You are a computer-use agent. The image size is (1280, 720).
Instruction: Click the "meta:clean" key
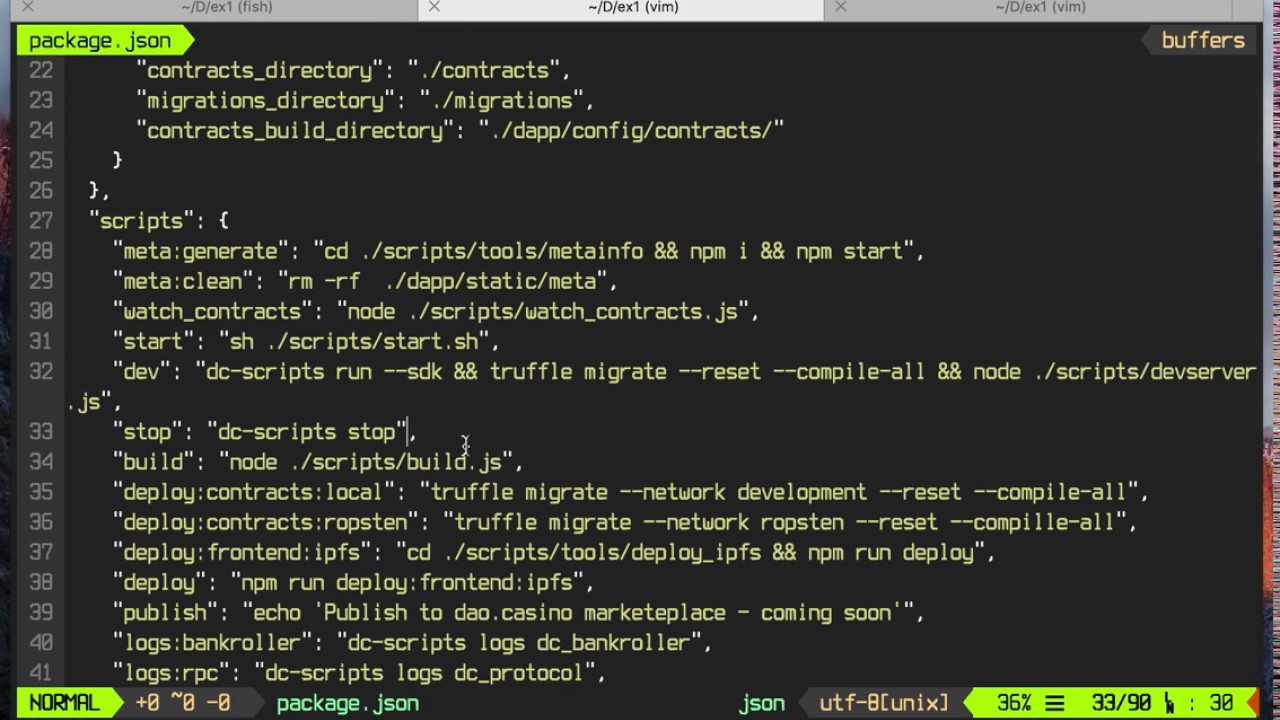[183, 282]
